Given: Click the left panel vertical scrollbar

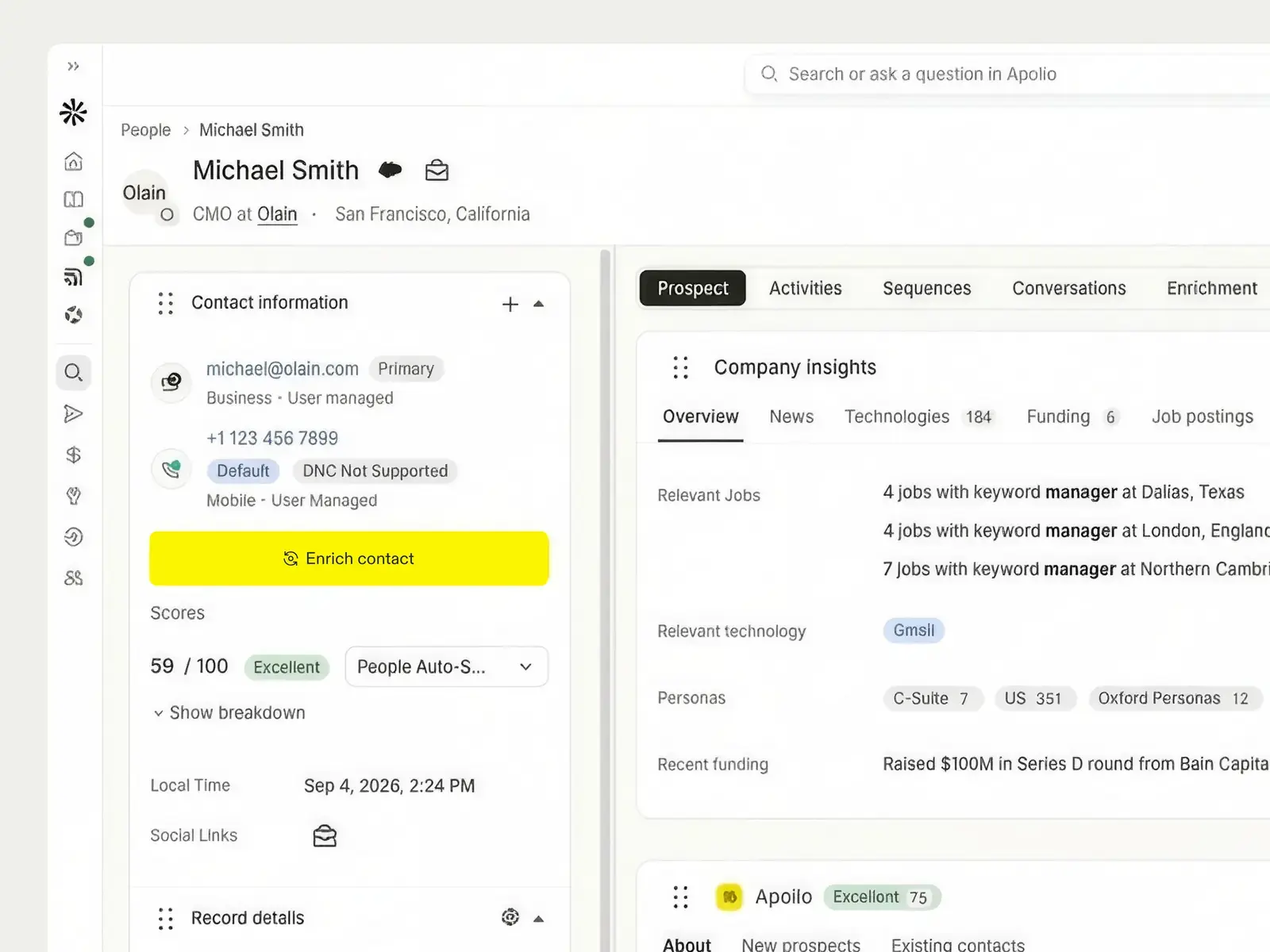Looking at the screenshot, I should tap(605, 599).
